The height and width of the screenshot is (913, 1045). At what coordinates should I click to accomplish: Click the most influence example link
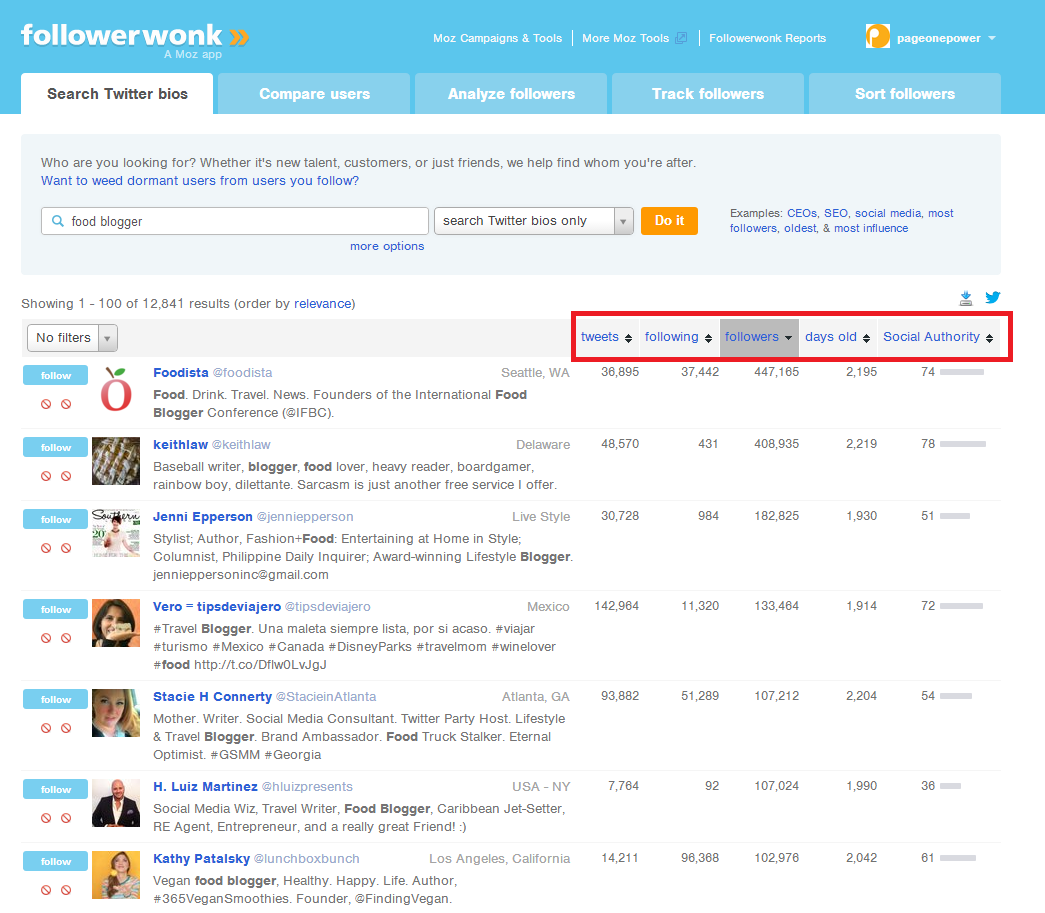[871, 228]
